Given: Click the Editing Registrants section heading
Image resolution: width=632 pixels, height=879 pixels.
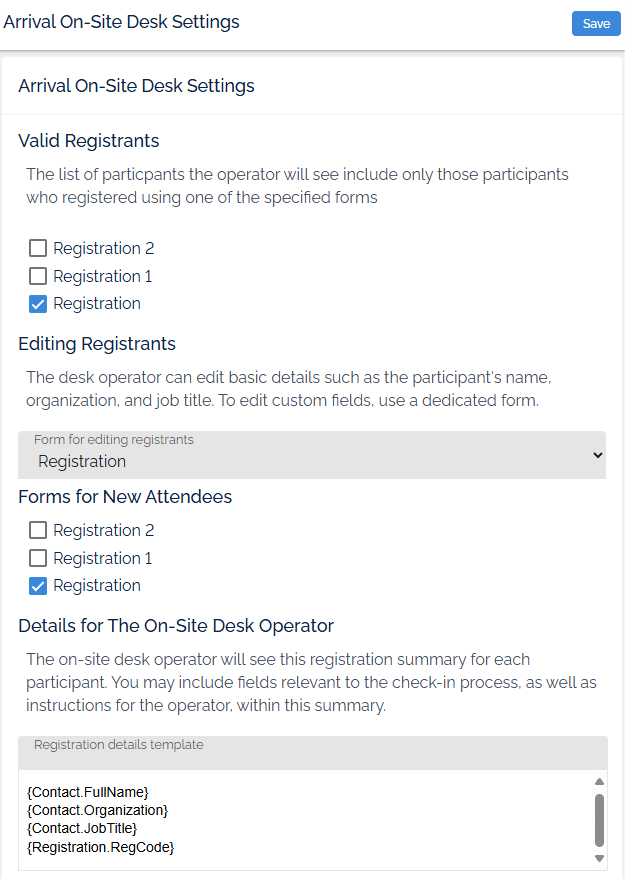Looking at the screenshot, I should click(97, 344).
